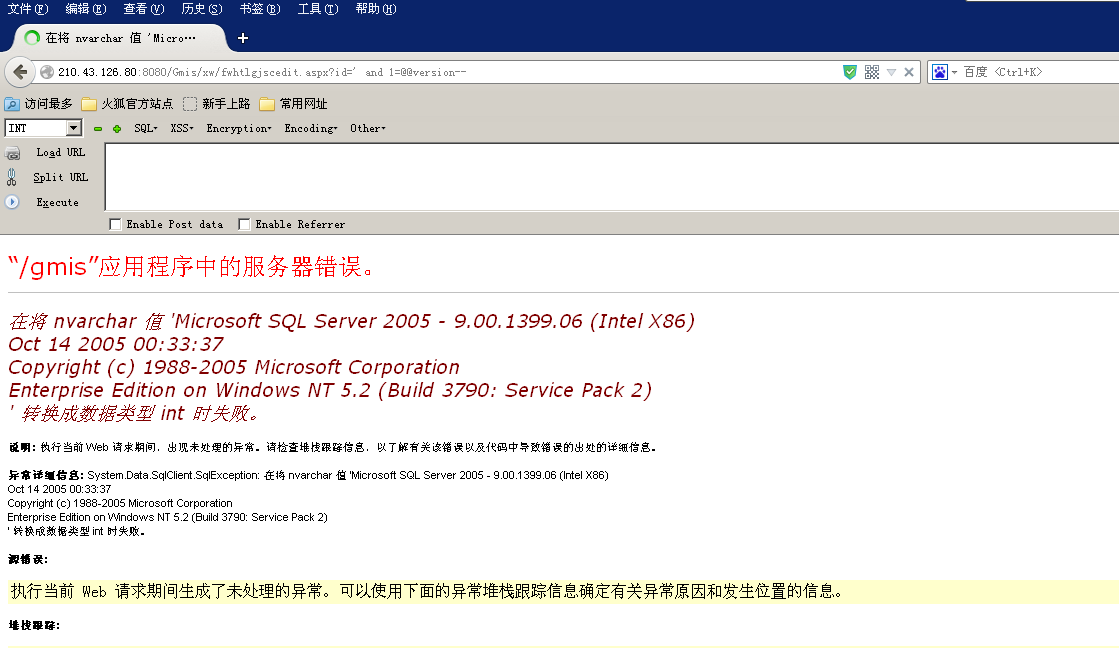The image size is (1119, 648).
Task: Focus the Baidu search input field
Action: click(x=1039, y=72)
